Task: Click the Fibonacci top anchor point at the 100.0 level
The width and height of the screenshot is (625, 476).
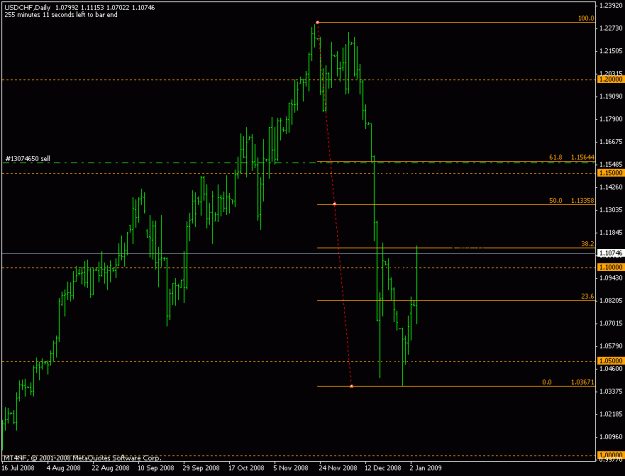Action: click(x=317, y=22)
